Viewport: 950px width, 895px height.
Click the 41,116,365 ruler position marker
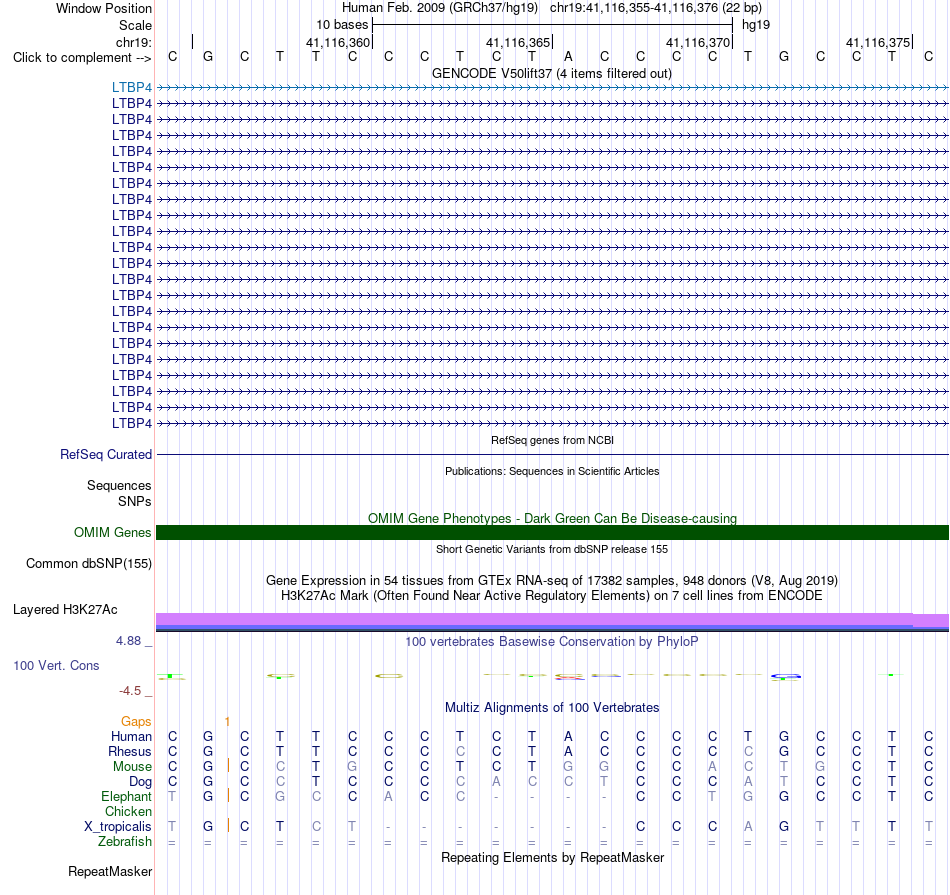(x=518, y=42)
